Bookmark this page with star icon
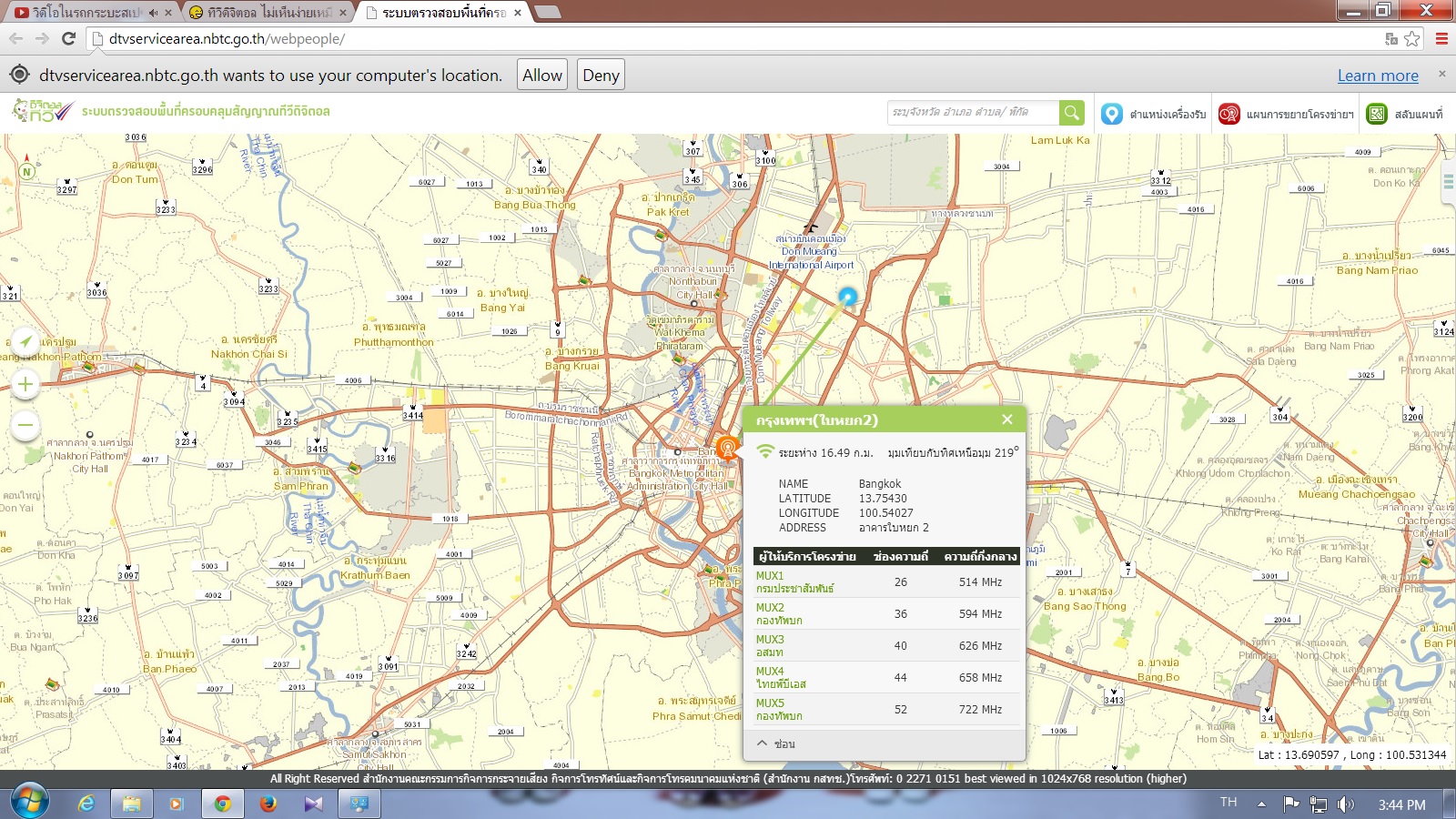The image size is (1456, 819). coord(1411,38)
